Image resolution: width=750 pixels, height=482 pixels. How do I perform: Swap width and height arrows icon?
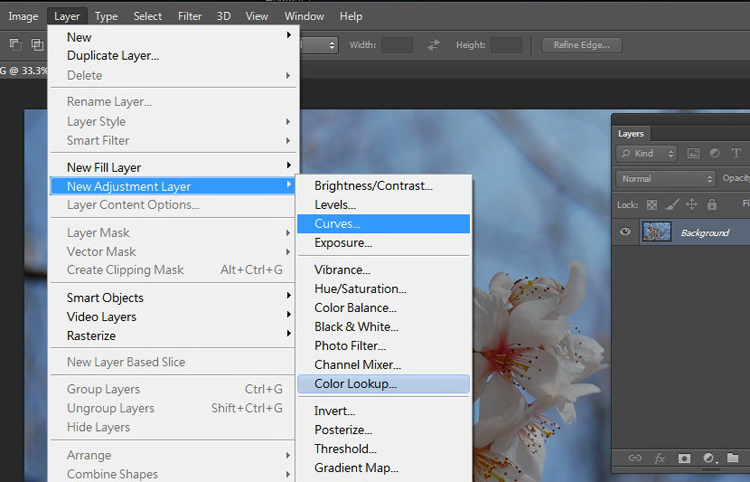tap(433, 45)
